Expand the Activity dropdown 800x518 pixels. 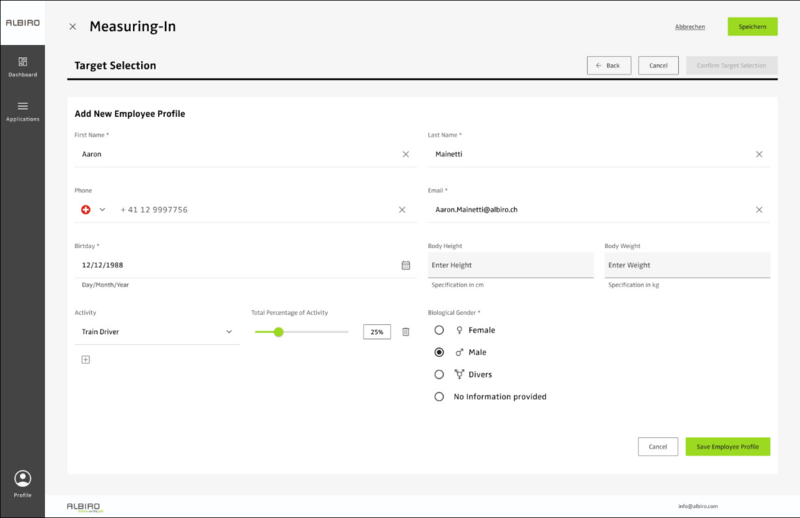coord(228,332)
